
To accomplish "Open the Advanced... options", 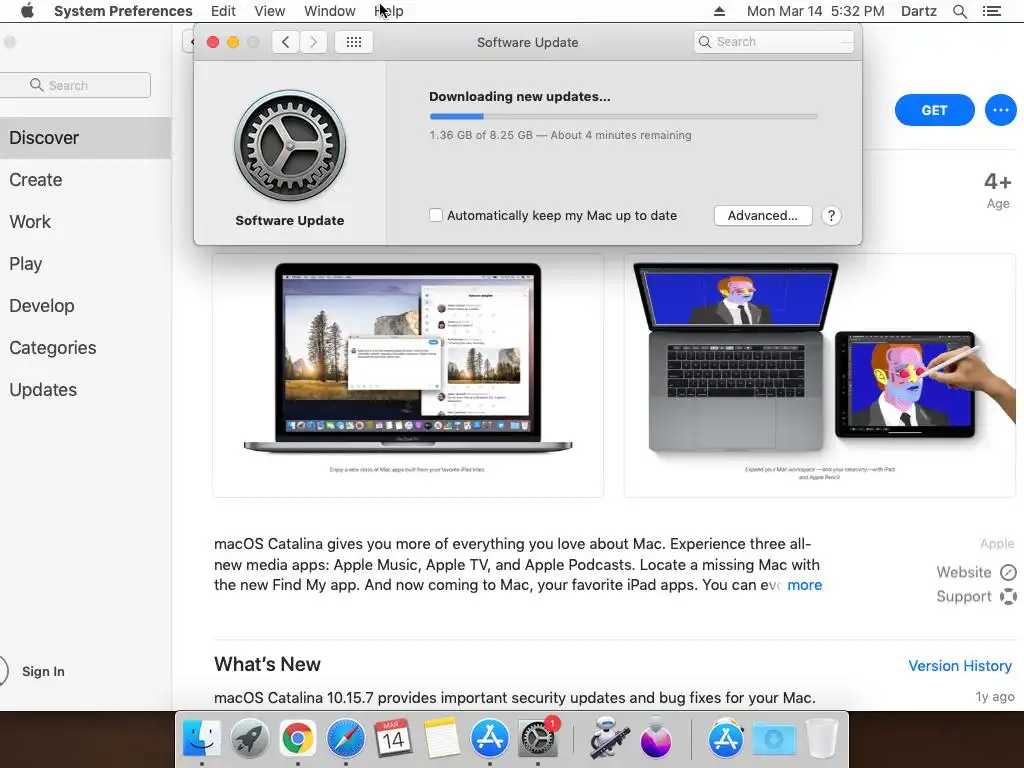I will [763, 216].
